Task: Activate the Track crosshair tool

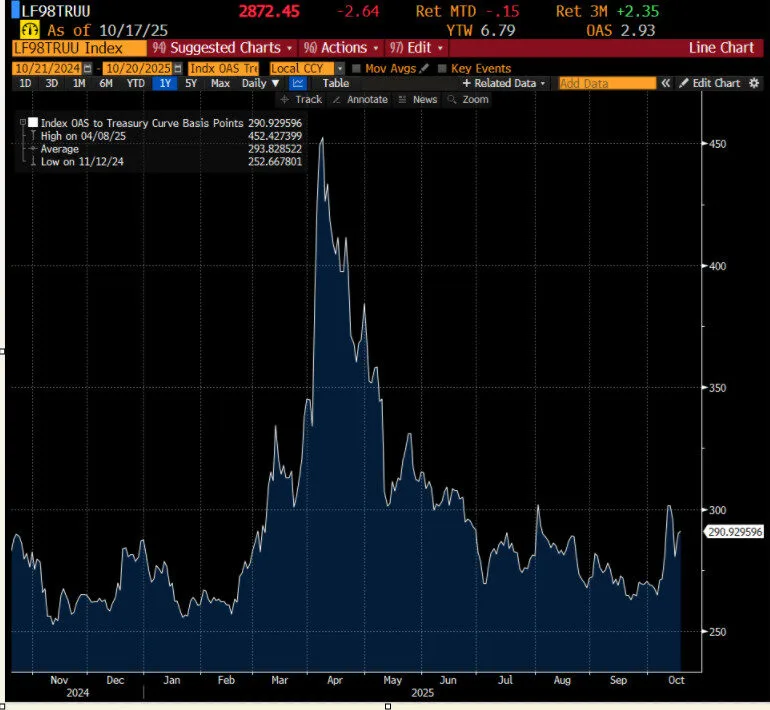Action: 302,99
